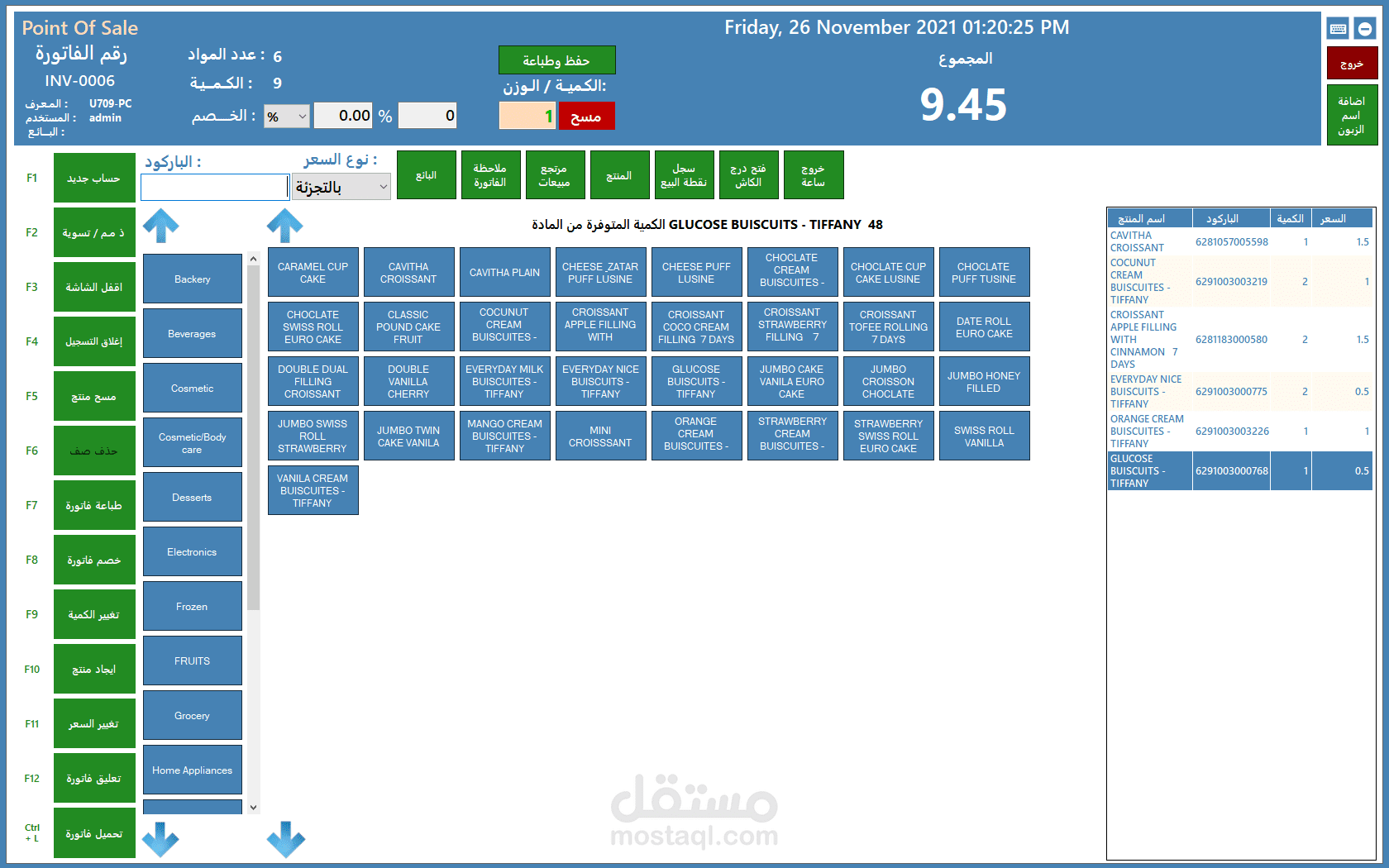Click فتح درج الكاش open cash drawer

click(748, 175)
